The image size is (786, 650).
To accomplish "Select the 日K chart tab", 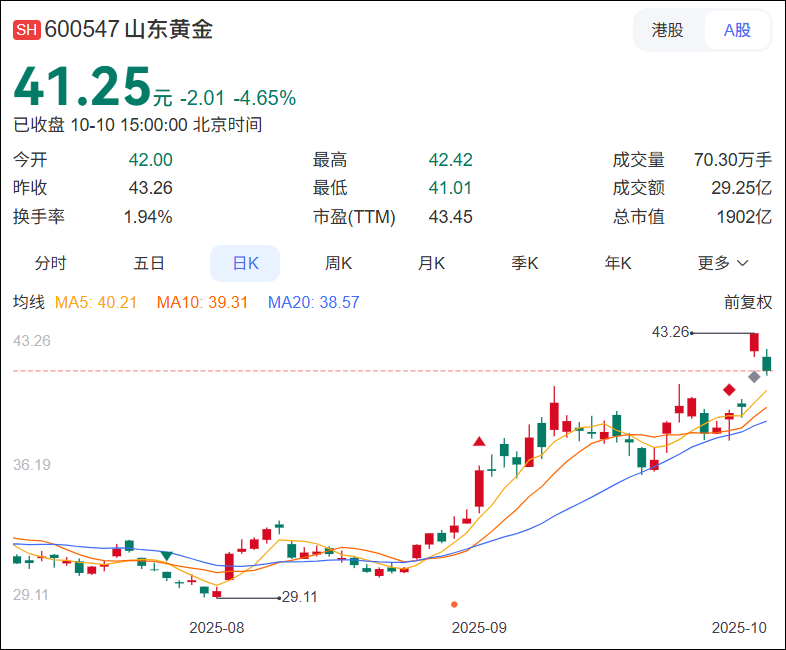I will (x=245, y=263).
